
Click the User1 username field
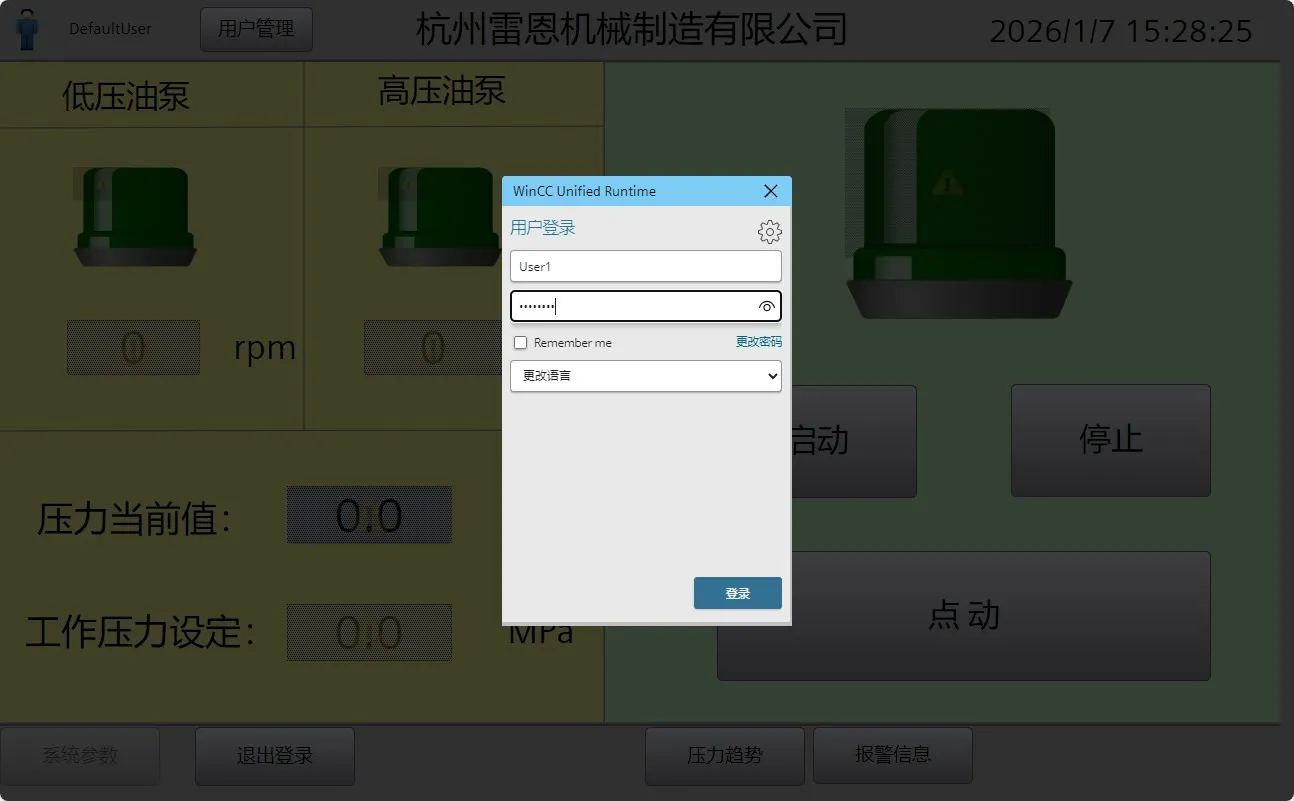645,267
